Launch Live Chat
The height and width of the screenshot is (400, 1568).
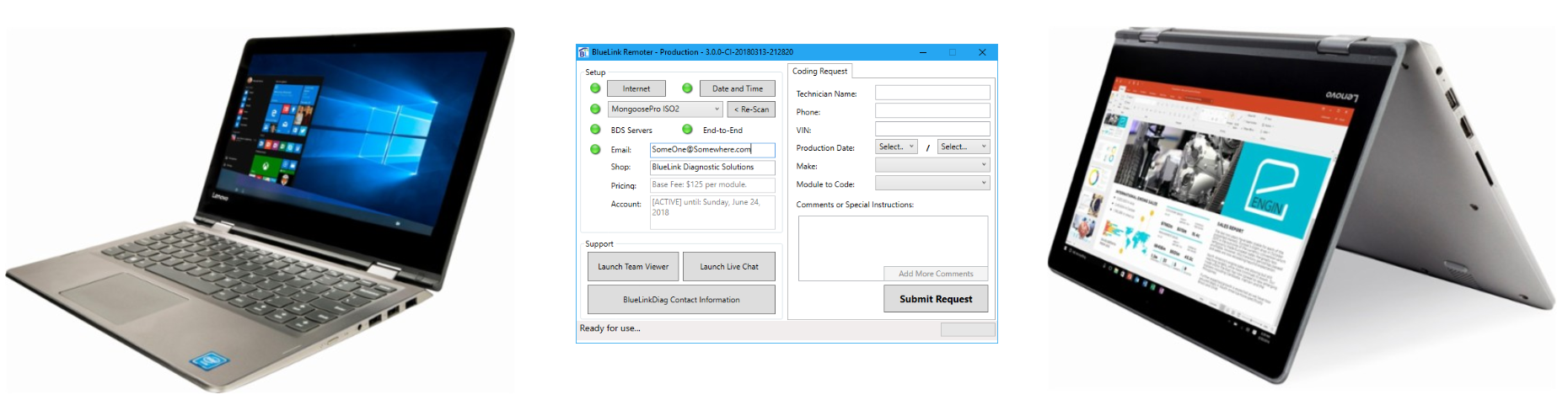pos(729,267)
